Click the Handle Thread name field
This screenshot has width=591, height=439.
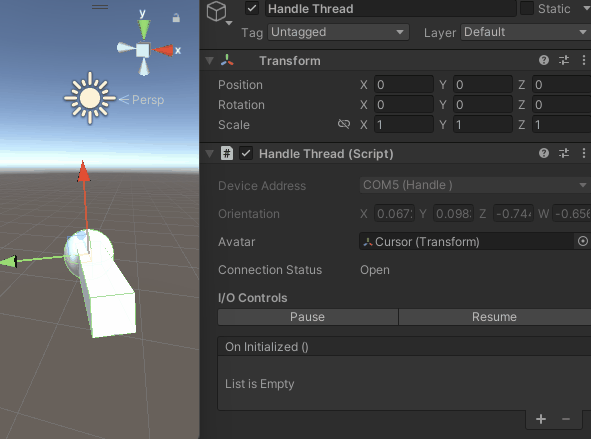(390, 9)
